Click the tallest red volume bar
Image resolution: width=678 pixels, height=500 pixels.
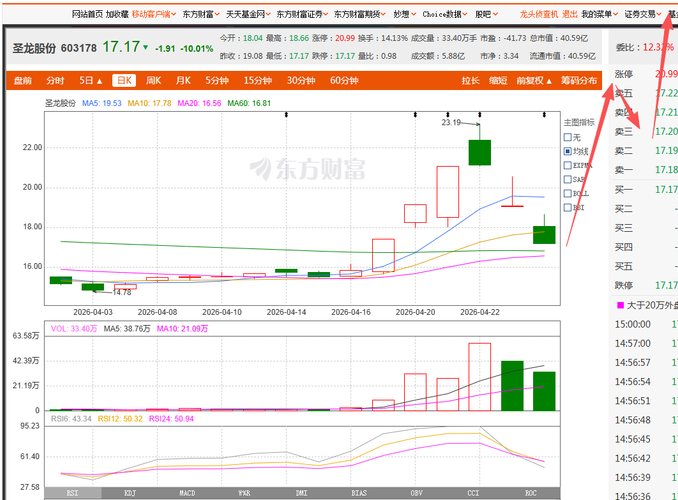point(480,377)
